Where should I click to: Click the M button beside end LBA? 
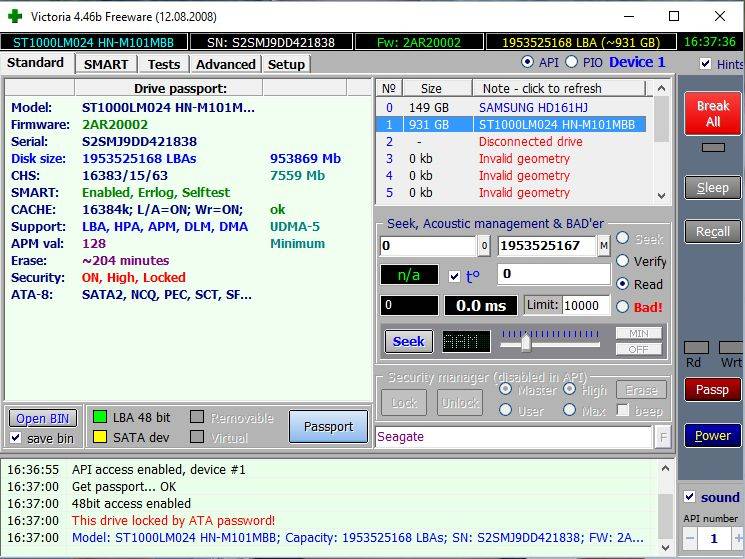pyautogui.click(x=603, y=246)
